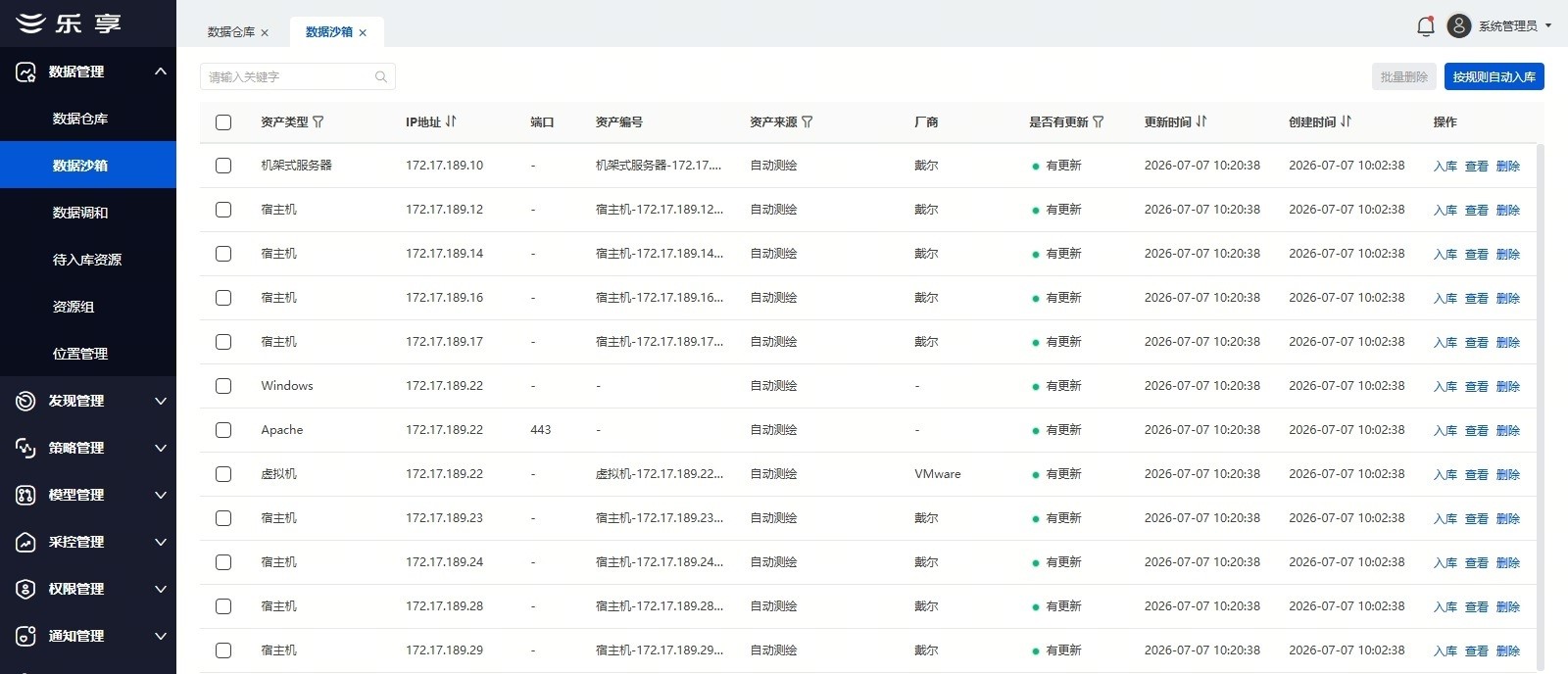Open 数据仓库 in the sidebar

tap(88, 119)
